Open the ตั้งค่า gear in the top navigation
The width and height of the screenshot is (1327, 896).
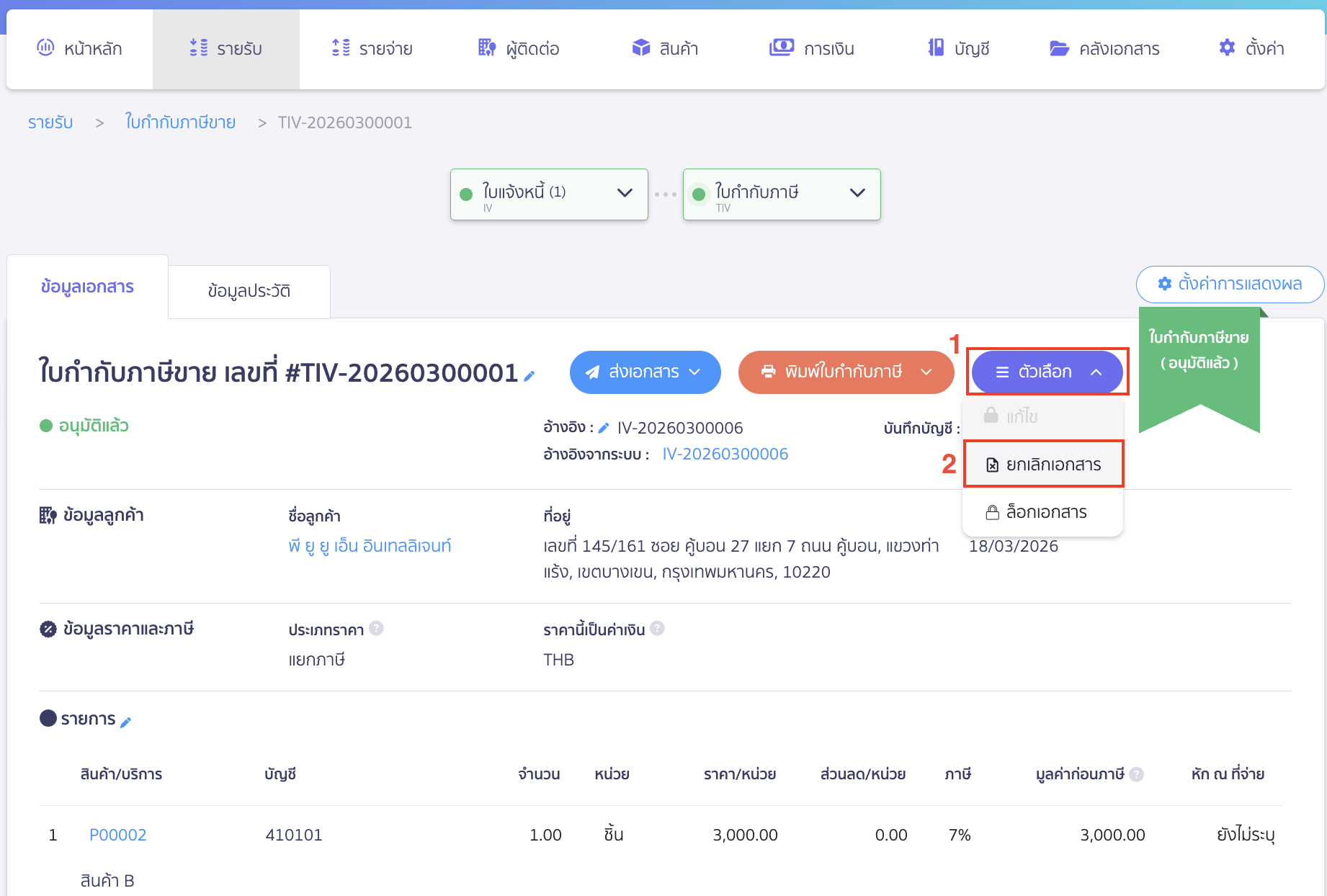click(x=1251, y=49)
